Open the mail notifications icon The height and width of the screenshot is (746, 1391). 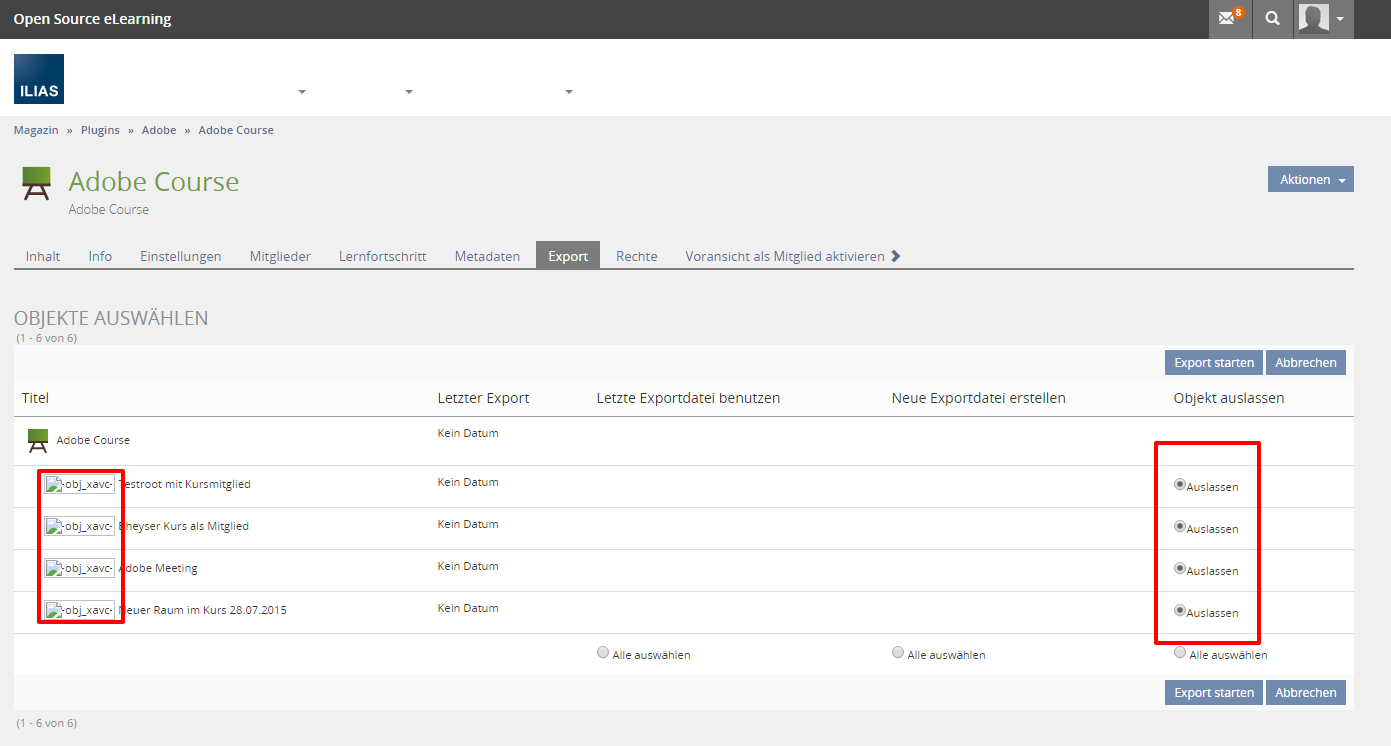click(1228, 19)
